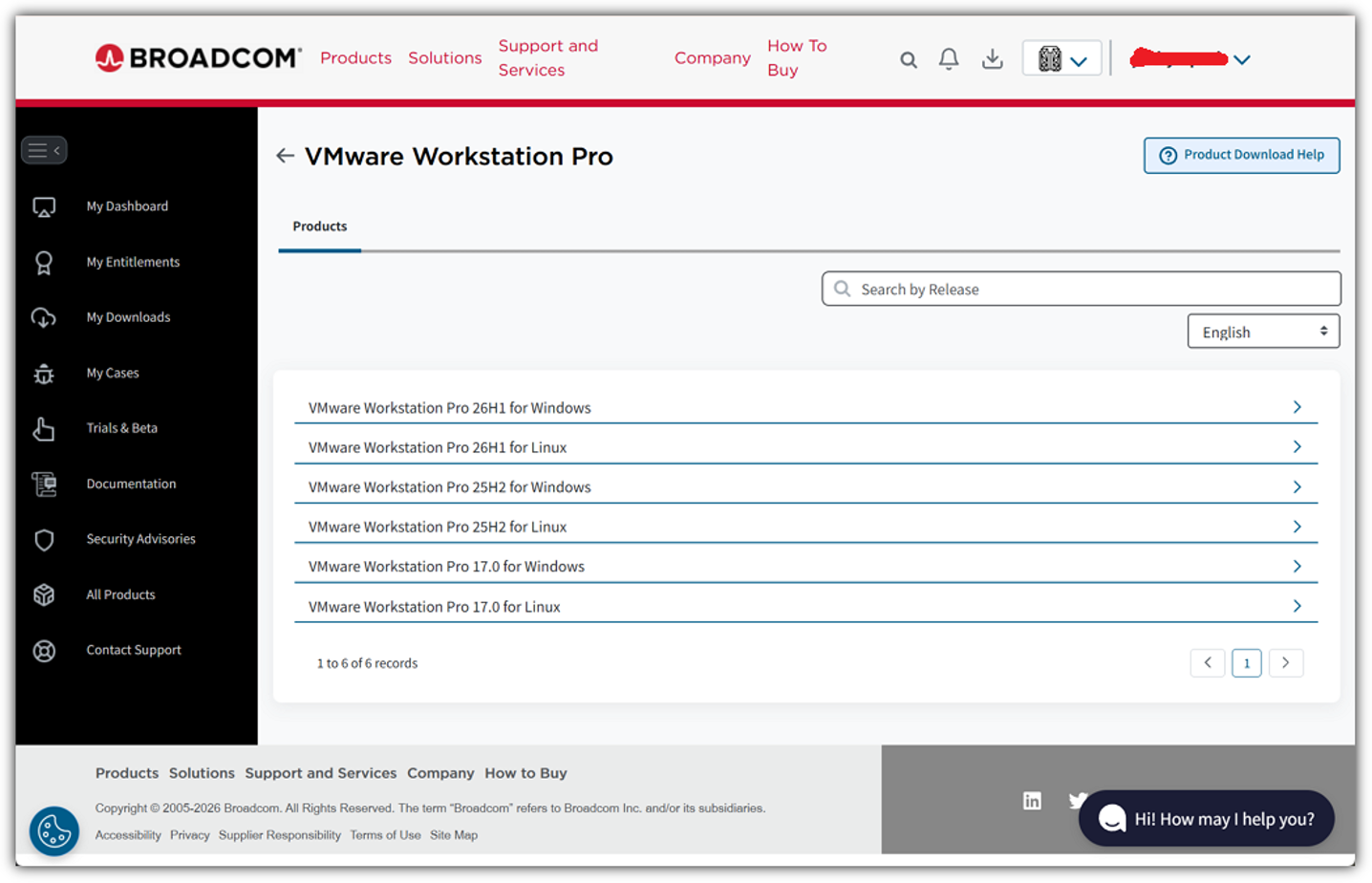Open Privacy link in footer
1372x883 pixels.
(x=189, y=835)
